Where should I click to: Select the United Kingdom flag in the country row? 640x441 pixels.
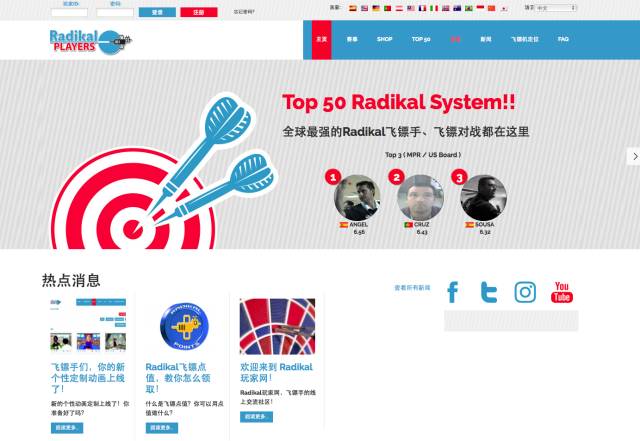pyautogui.click(x=445, y=8)
